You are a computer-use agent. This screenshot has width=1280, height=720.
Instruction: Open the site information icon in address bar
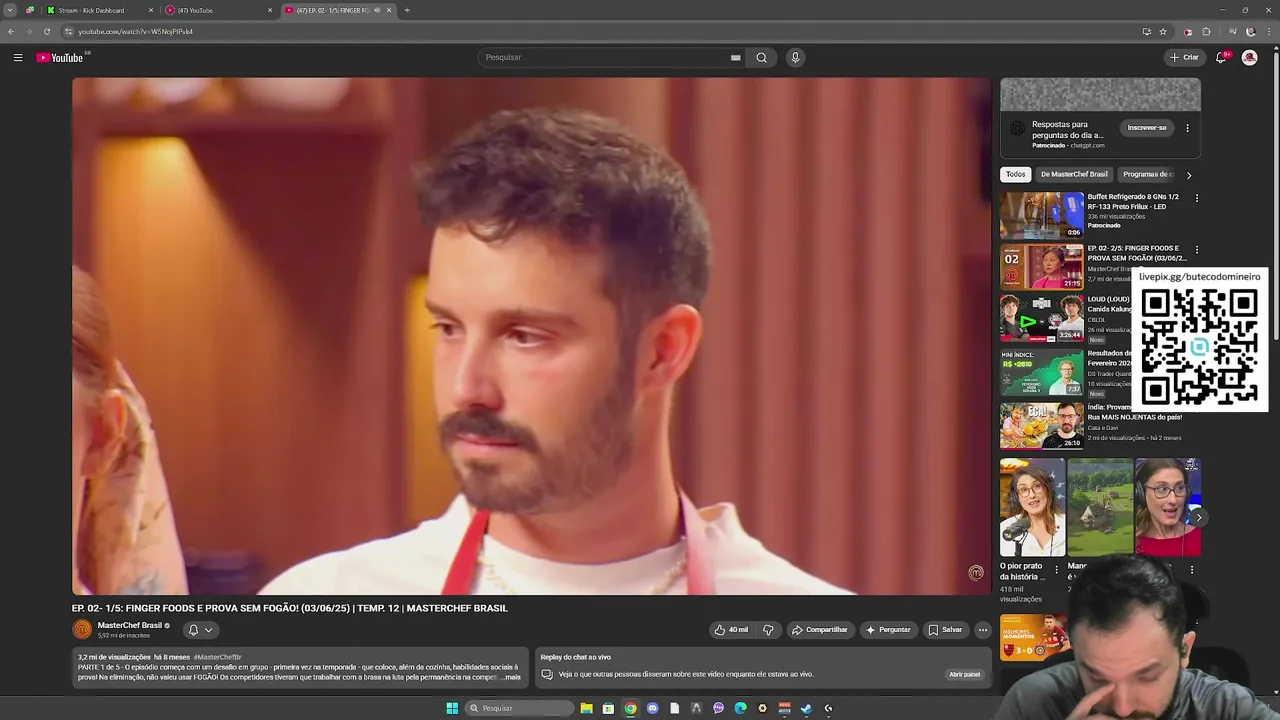(68, 31)
